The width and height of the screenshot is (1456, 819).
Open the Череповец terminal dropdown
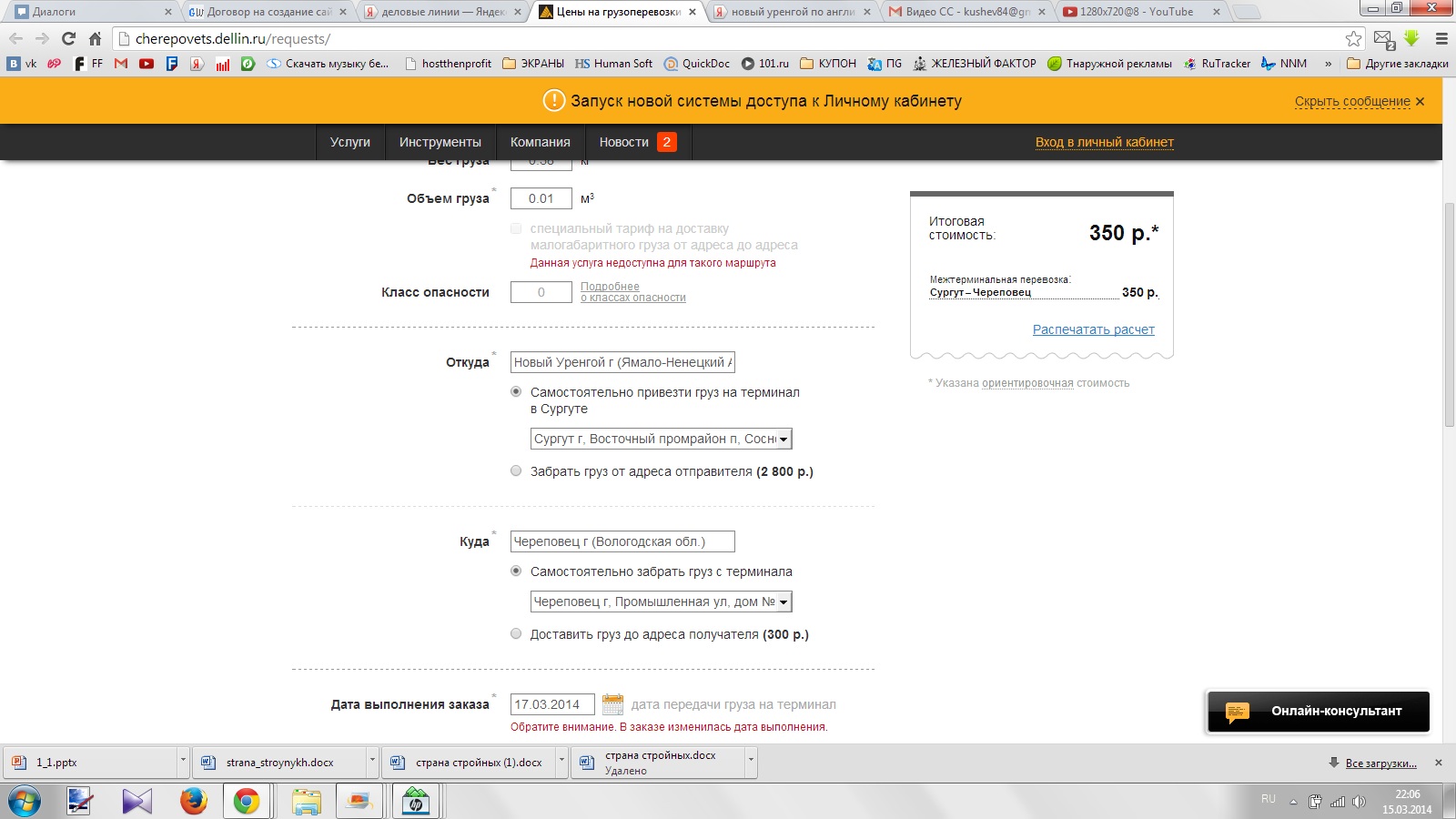(x=662, y=602)
